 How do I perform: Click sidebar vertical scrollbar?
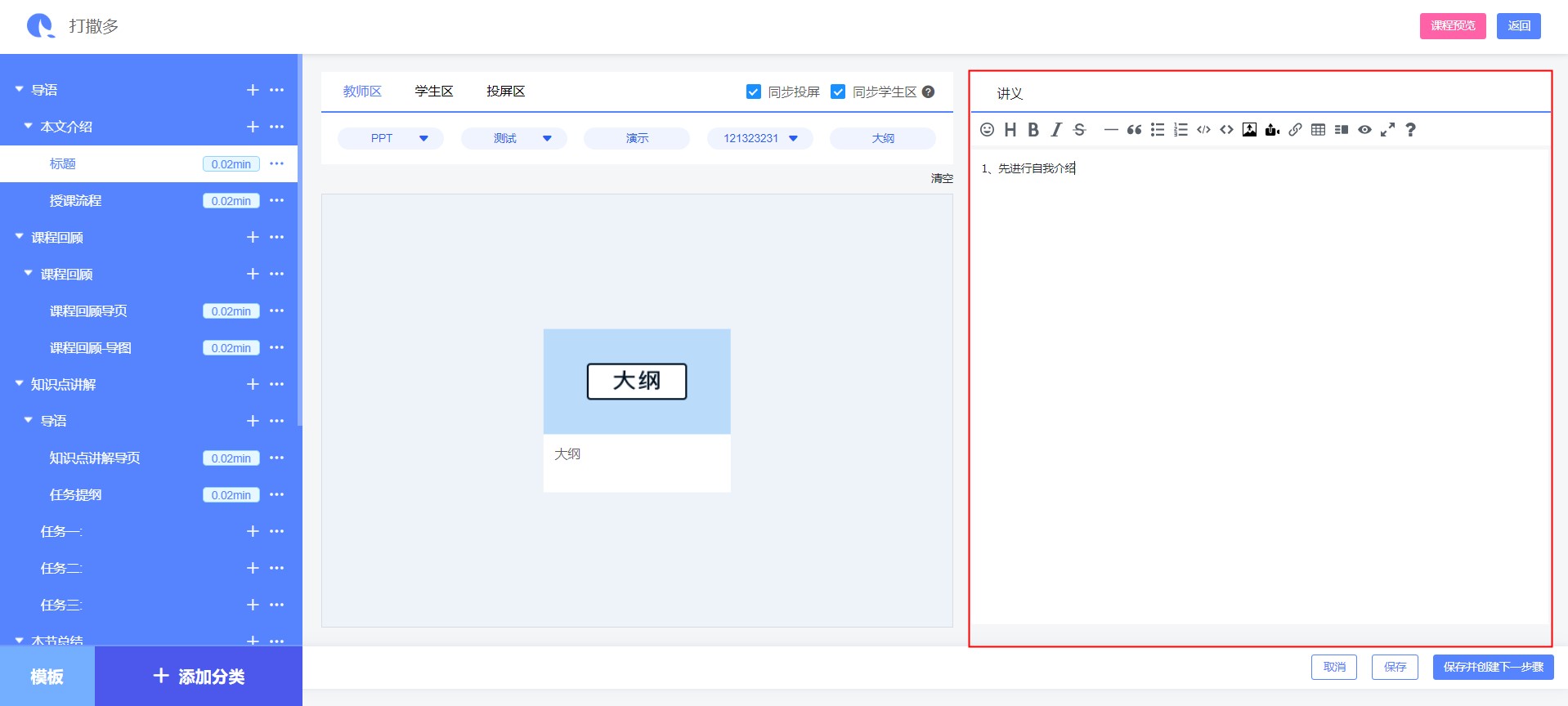(x=300, y=241)
